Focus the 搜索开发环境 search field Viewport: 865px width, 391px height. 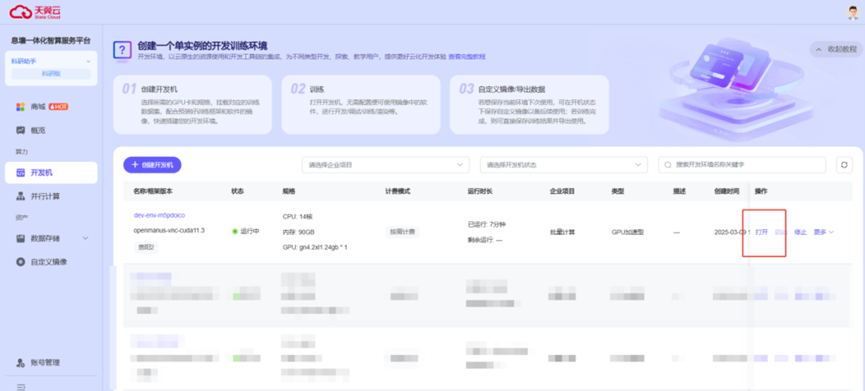coord(742,165)
